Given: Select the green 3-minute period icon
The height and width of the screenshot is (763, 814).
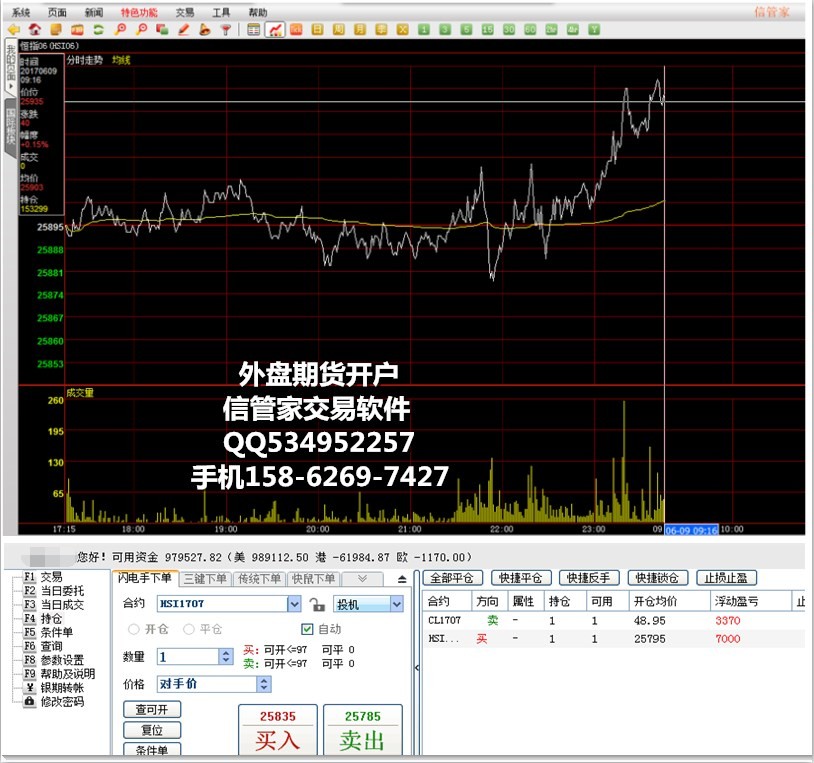Looking at the screenshot, I should point(445,30).
